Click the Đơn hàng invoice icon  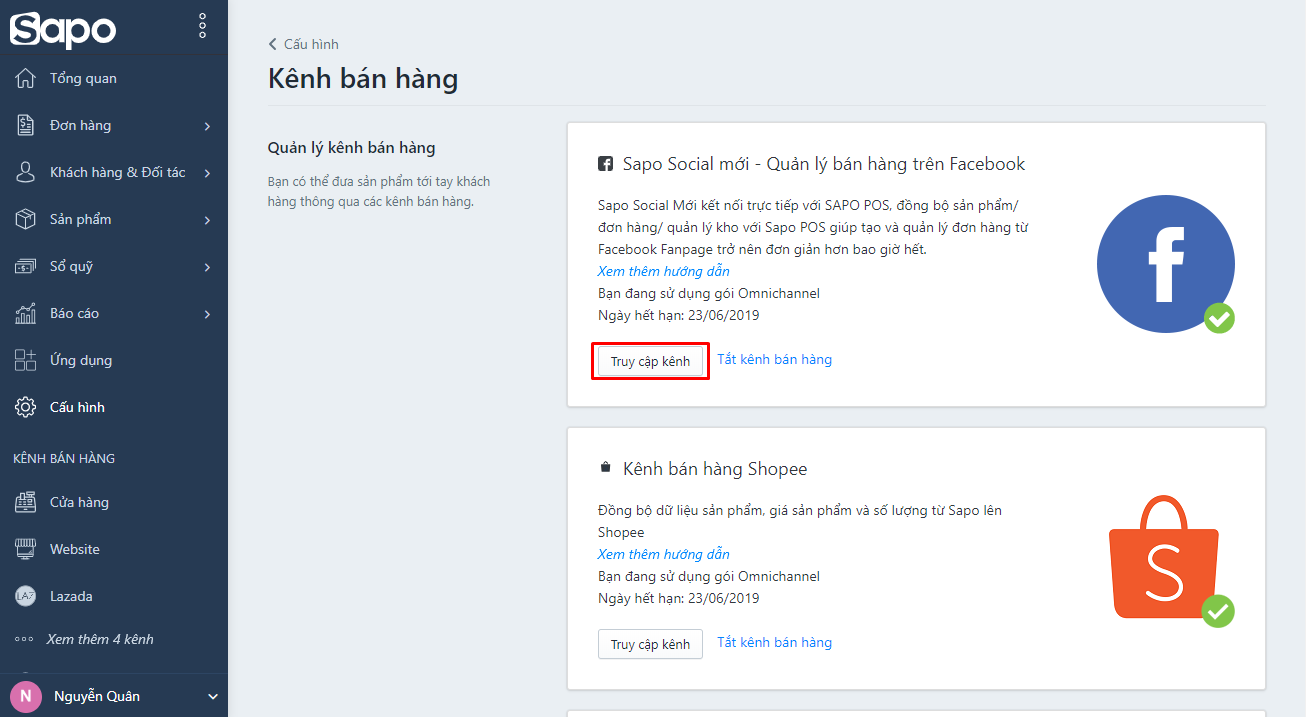tap(26, 125)
